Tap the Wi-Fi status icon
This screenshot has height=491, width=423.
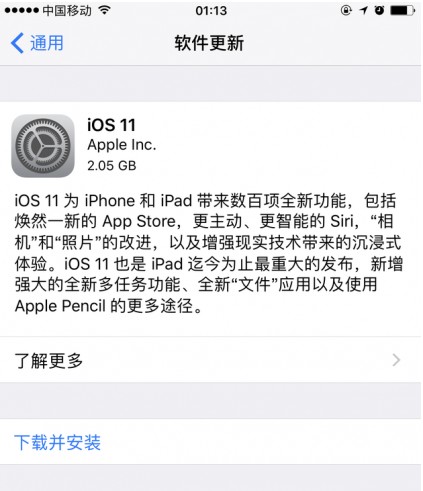pos(105,10)
